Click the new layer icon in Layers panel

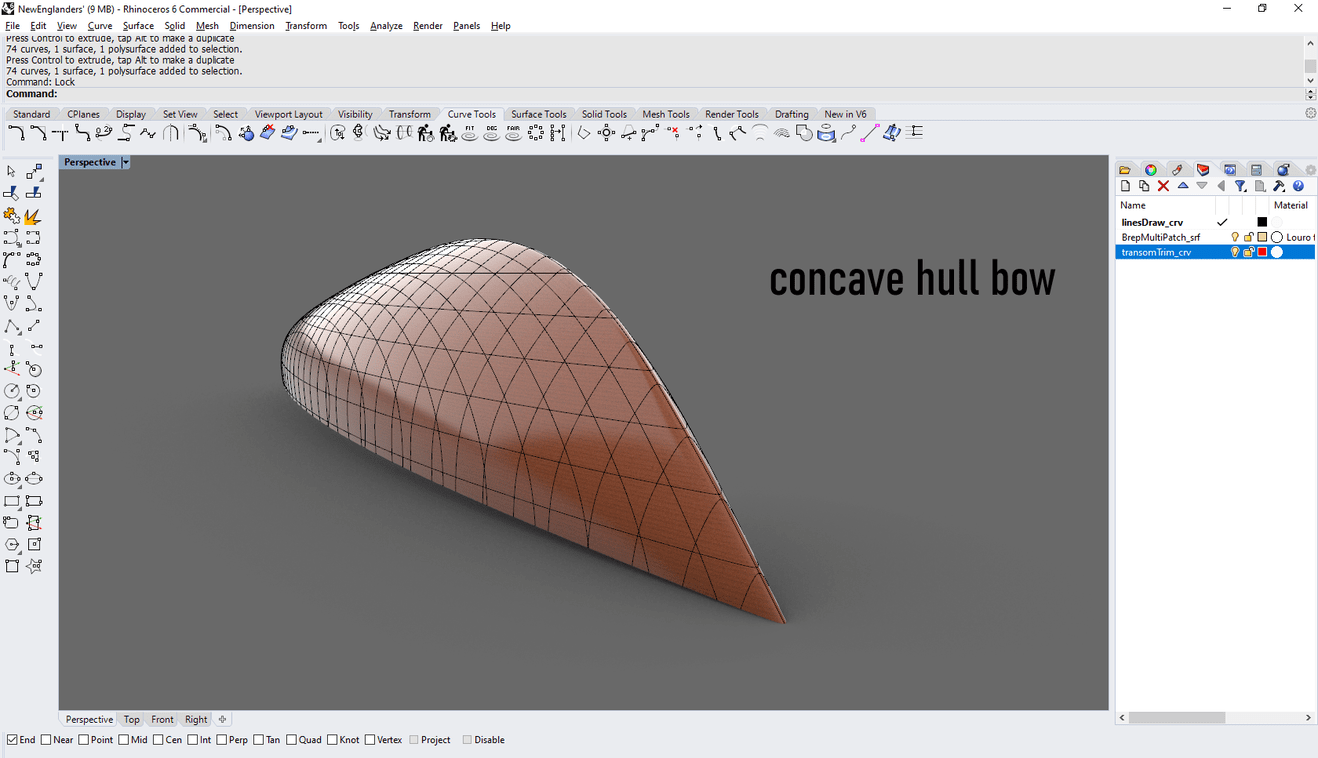tap(1125, 186)
